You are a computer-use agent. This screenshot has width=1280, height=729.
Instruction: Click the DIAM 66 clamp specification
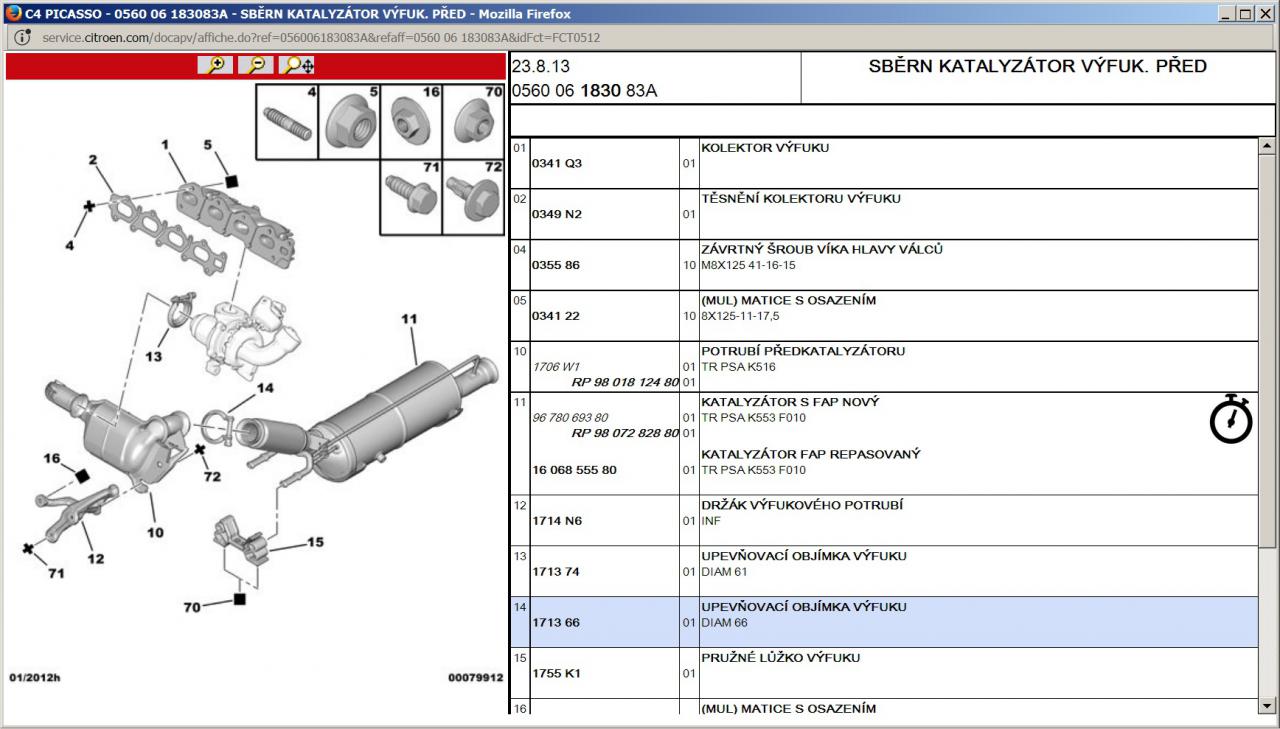coord(724,623)
